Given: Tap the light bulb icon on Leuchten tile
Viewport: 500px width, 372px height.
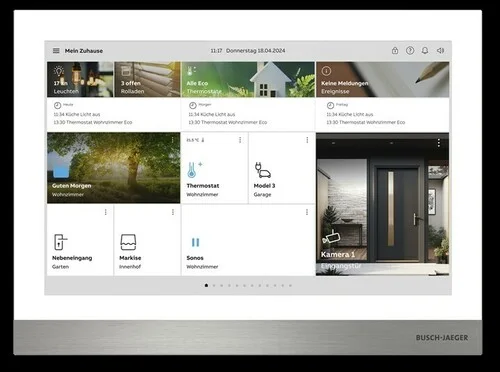Looking at the screenshot, I should [x=59, y=71].
